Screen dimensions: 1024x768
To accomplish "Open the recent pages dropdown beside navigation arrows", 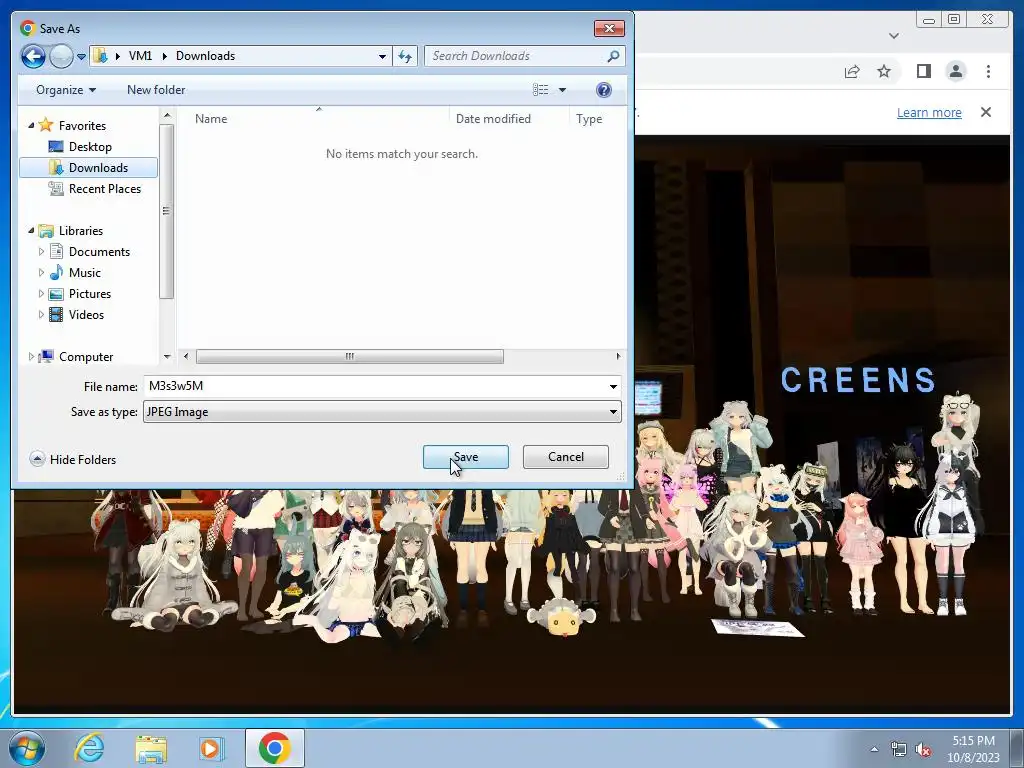I will pos(82,57).
